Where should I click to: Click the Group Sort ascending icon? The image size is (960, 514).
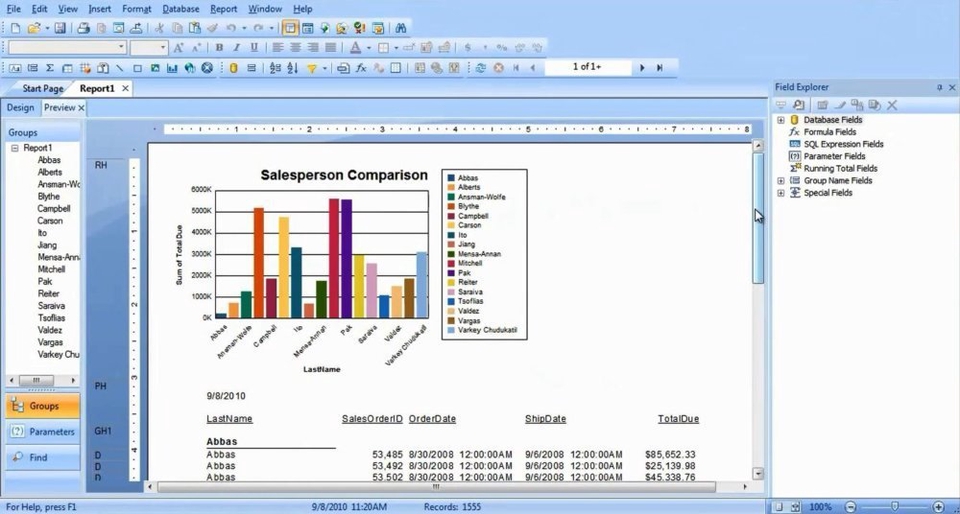(275, 68)
